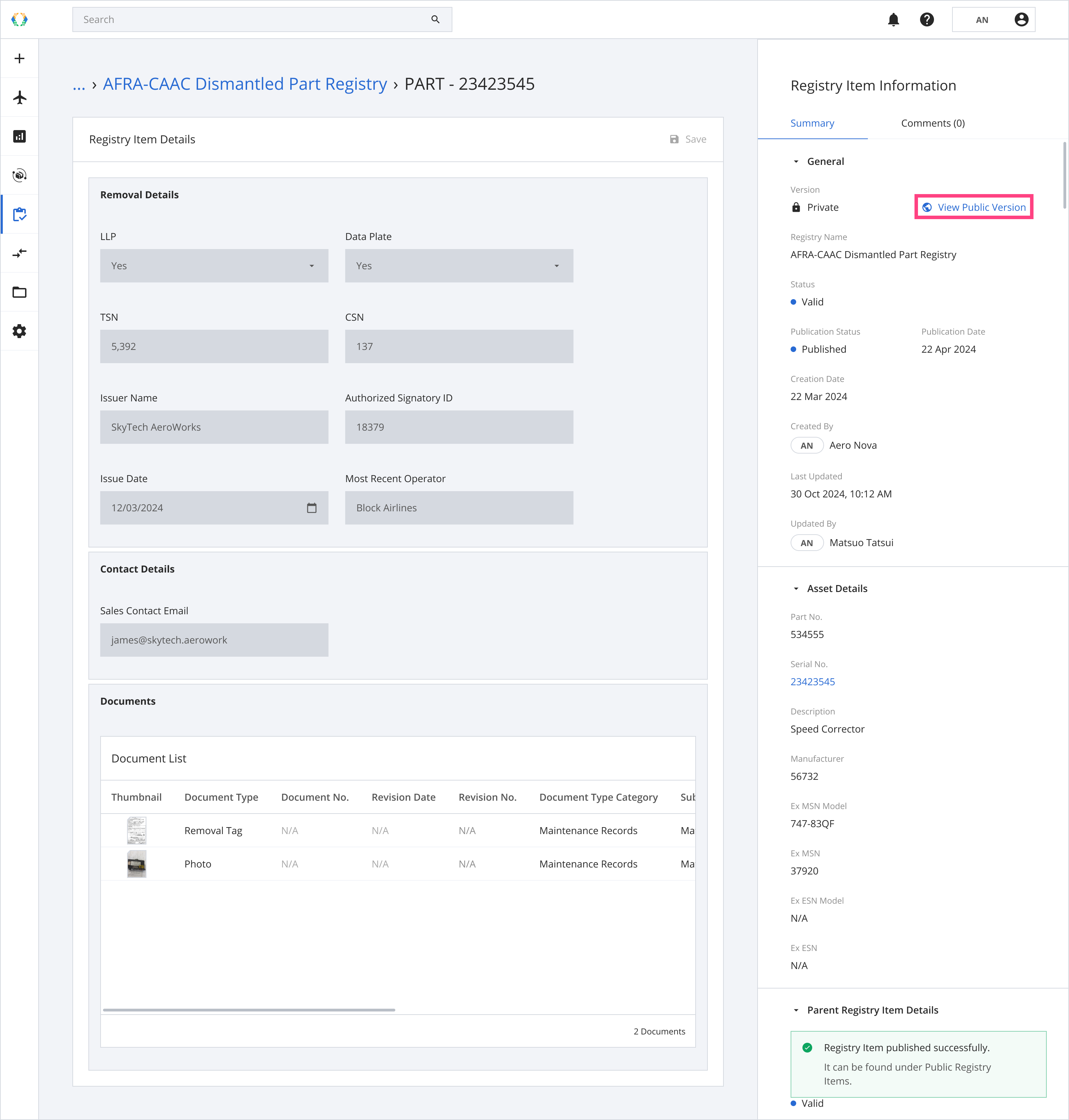Open the chart reports sidebar icon
Viewport: 1069px width, 1120px height.
pos(19,136)
